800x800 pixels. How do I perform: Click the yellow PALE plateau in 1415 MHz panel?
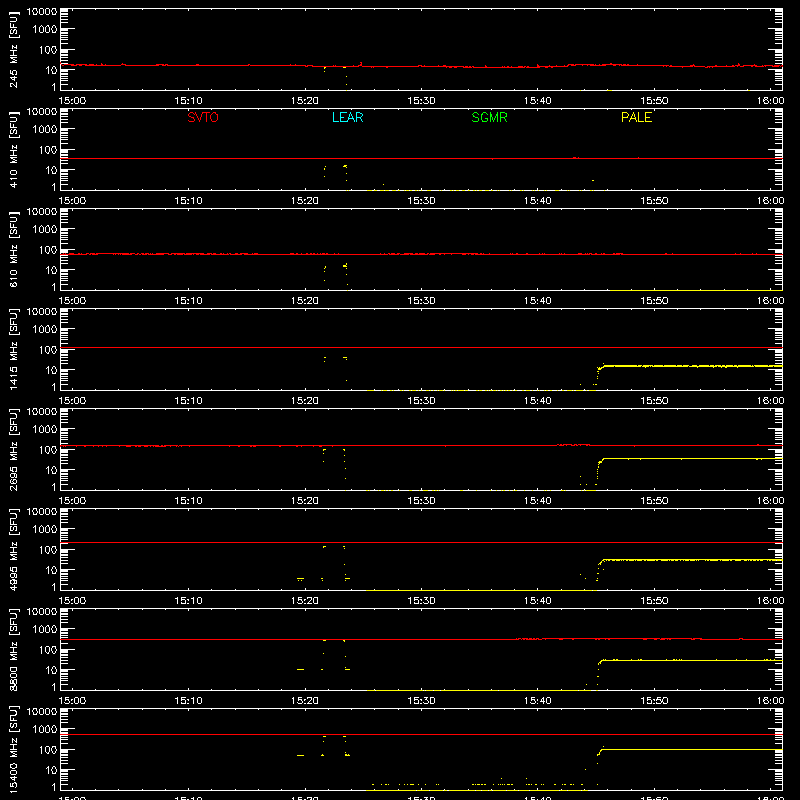pos(693,366)
